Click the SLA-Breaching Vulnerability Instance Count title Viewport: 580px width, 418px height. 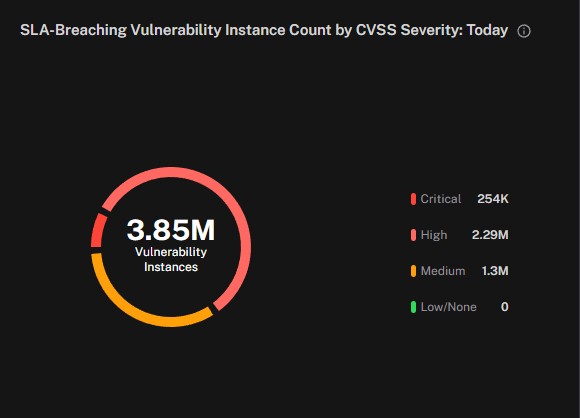coord(264,30)
